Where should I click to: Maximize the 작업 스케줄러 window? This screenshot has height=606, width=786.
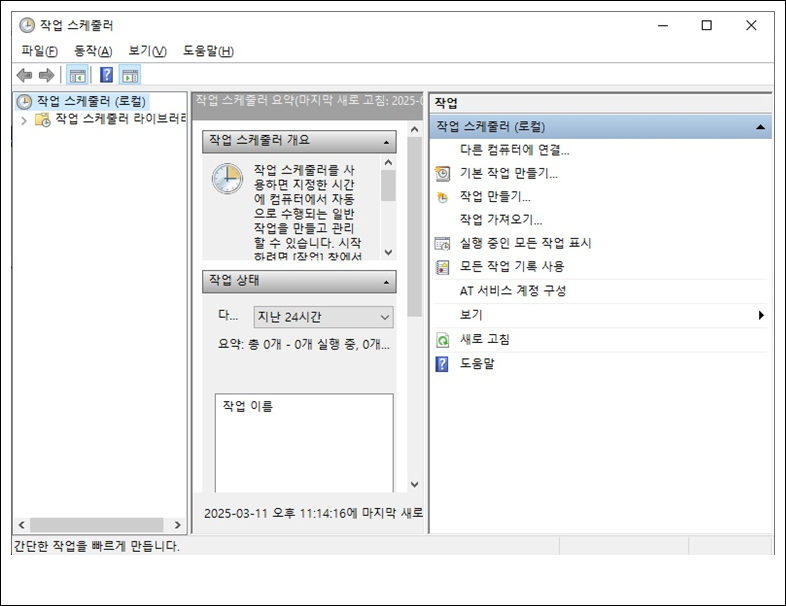[706, 26]
